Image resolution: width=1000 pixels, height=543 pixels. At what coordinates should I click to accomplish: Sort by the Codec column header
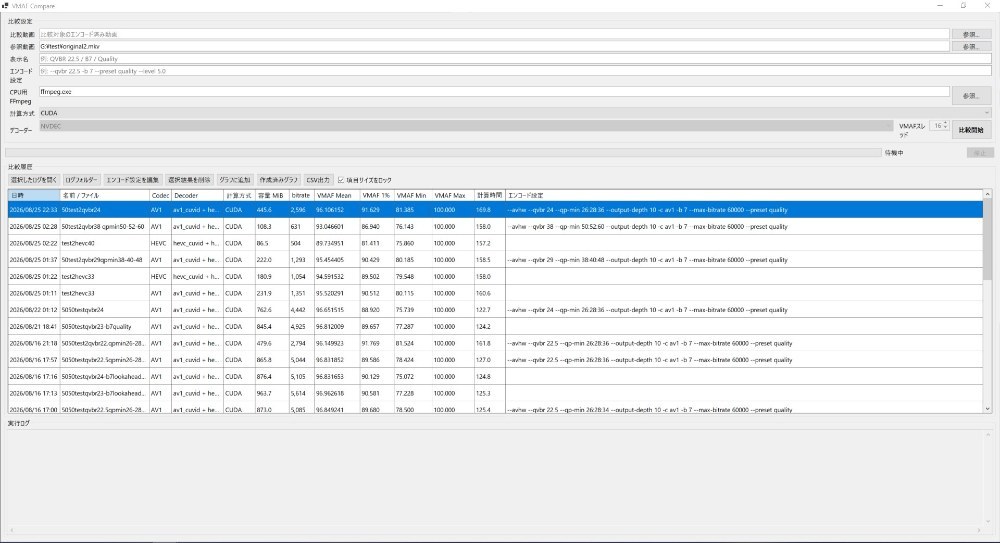[x=160, y=195]
